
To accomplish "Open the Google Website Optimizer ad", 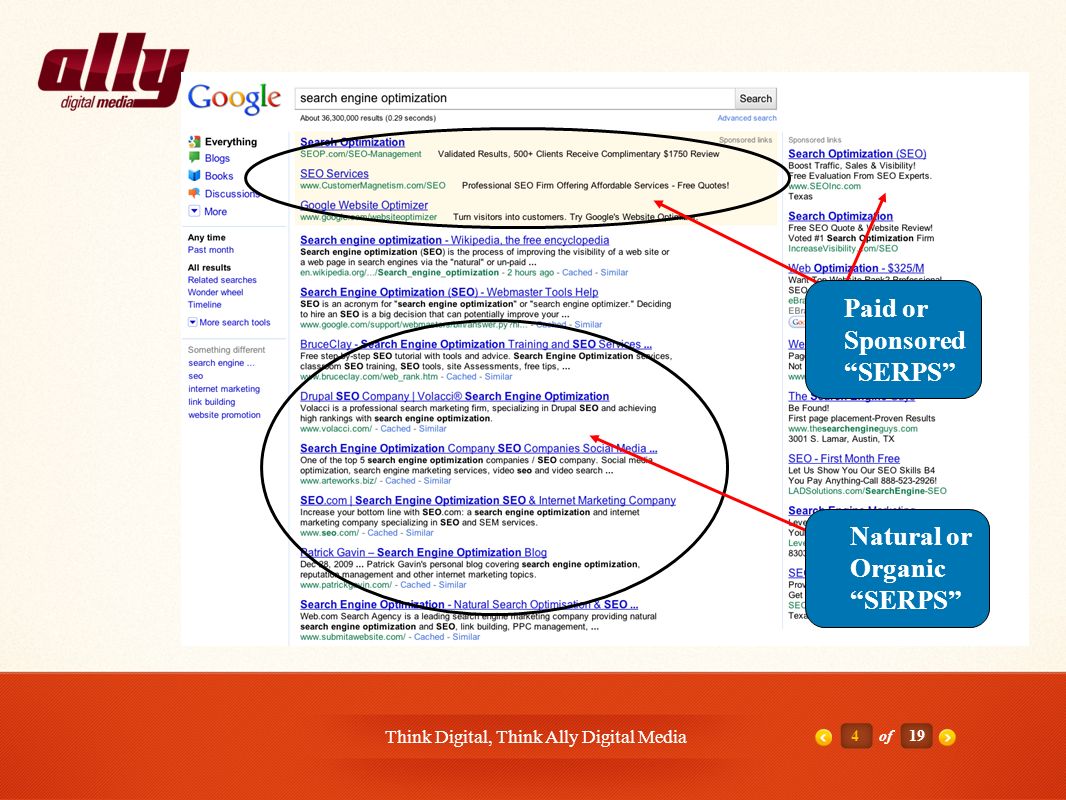I will coord(364,205).
